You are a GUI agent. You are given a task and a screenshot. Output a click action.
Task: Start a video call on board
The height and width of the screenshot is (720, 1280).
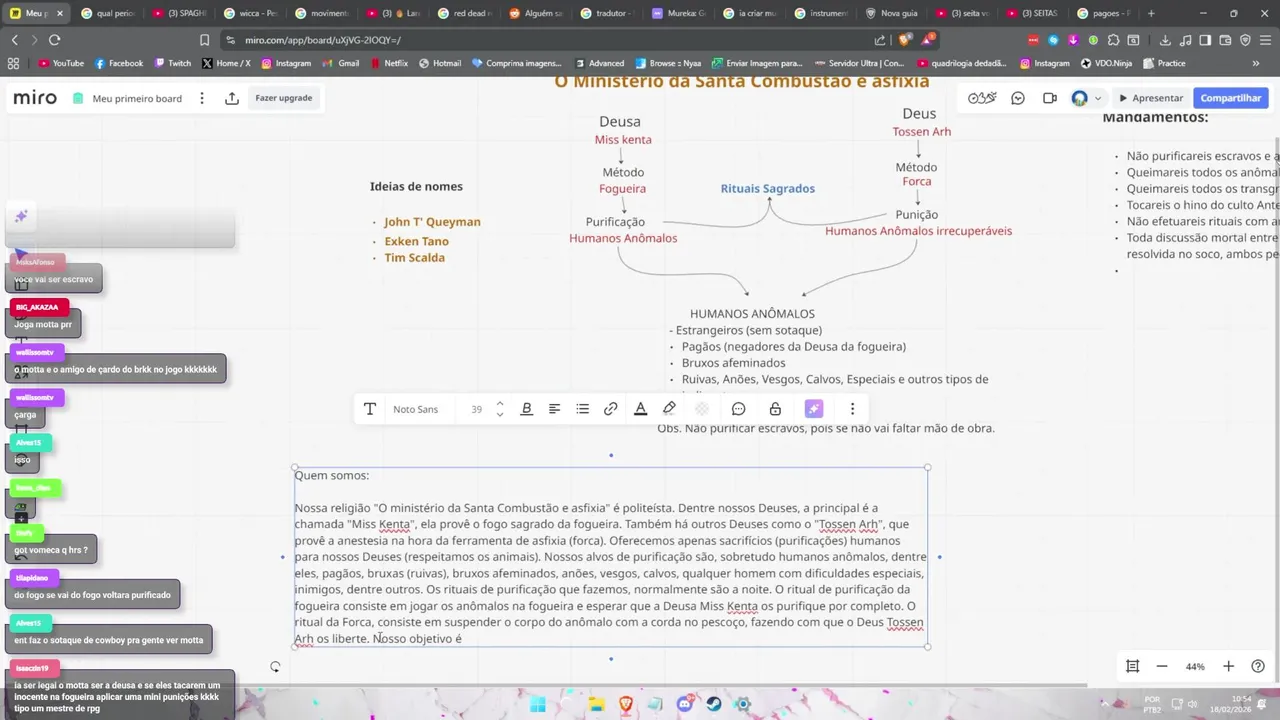pos(1050,98)
